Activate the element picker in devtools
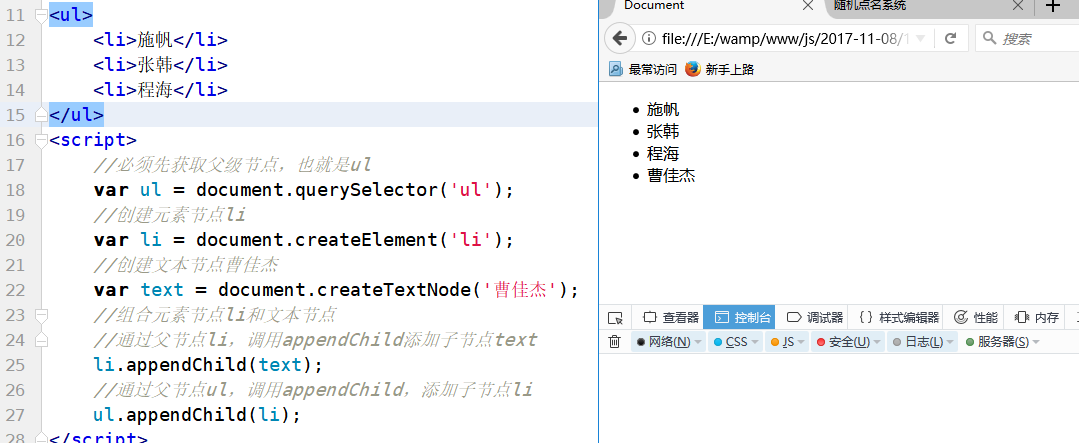The width and height of the screenshot is (1079, 443). click(x=616, y=317)
